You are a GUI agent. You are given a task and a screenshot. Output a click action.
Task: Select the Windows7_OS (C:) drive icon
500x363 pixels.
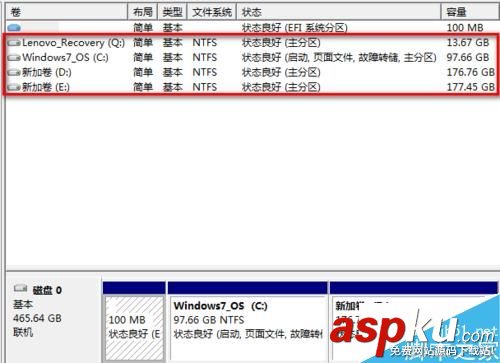tap(14, 58)
